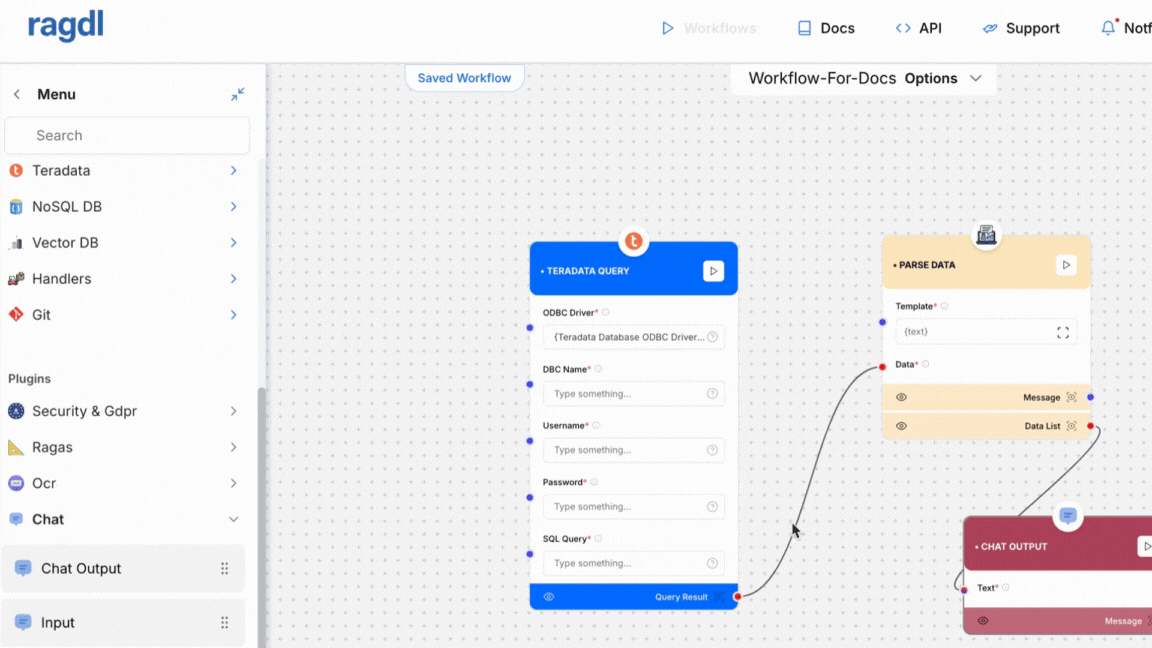The image size is (1152, 648).
Task: Click the Parse Data node badge icon
Action: [x=986, y=235]
